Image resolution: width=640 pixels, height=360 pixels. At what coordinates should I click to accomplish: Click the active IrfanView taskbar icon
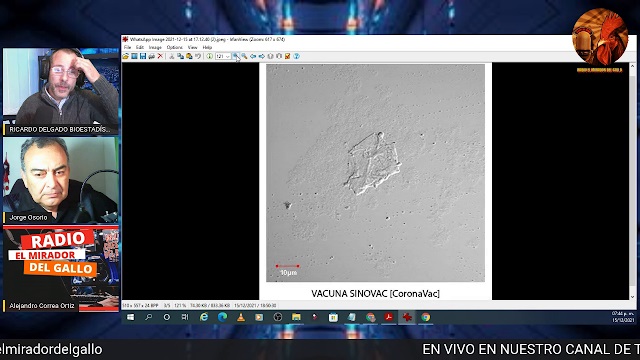[x=407, y=317]
